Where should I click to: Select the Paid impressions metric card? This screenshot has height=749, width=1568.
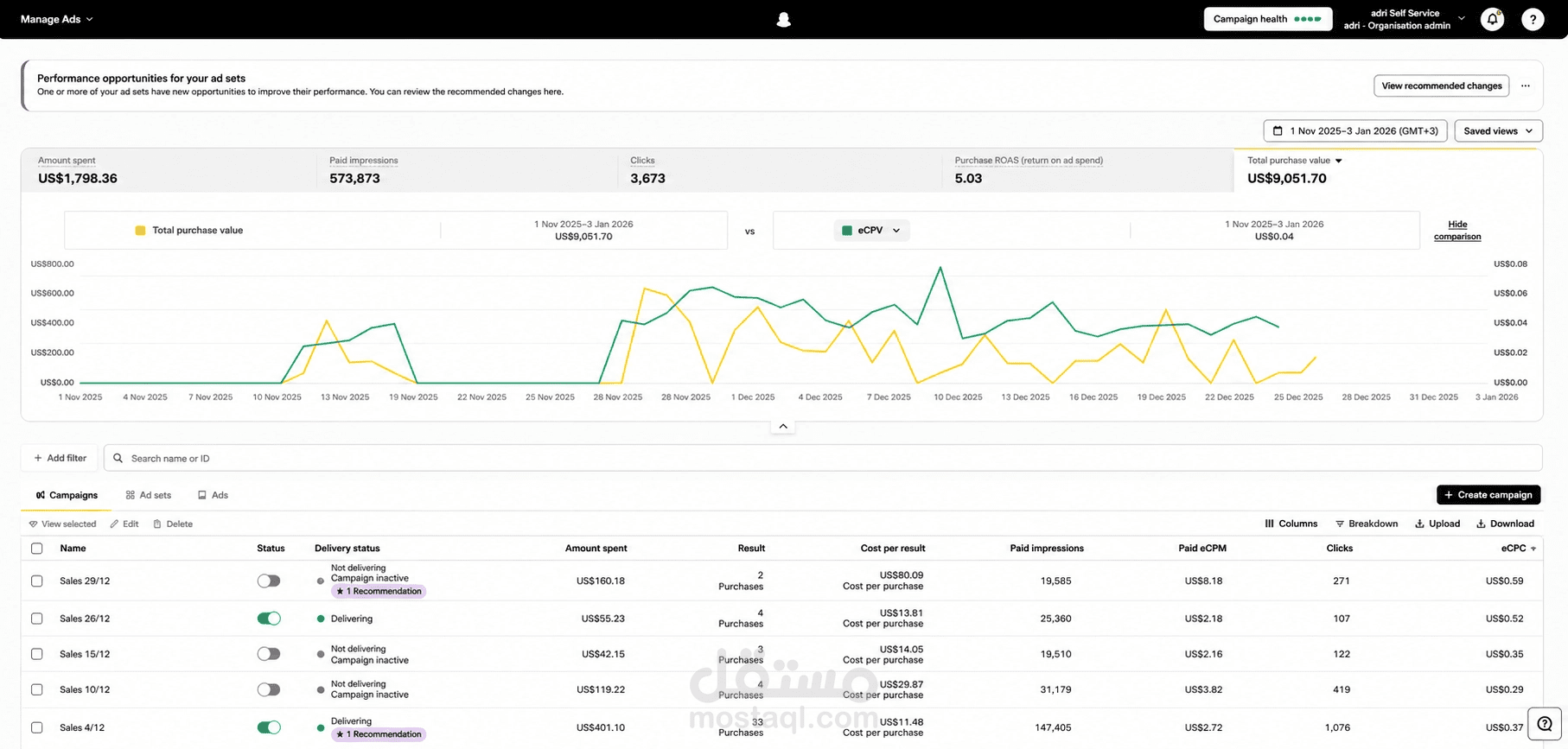click(x=468, y=170)
